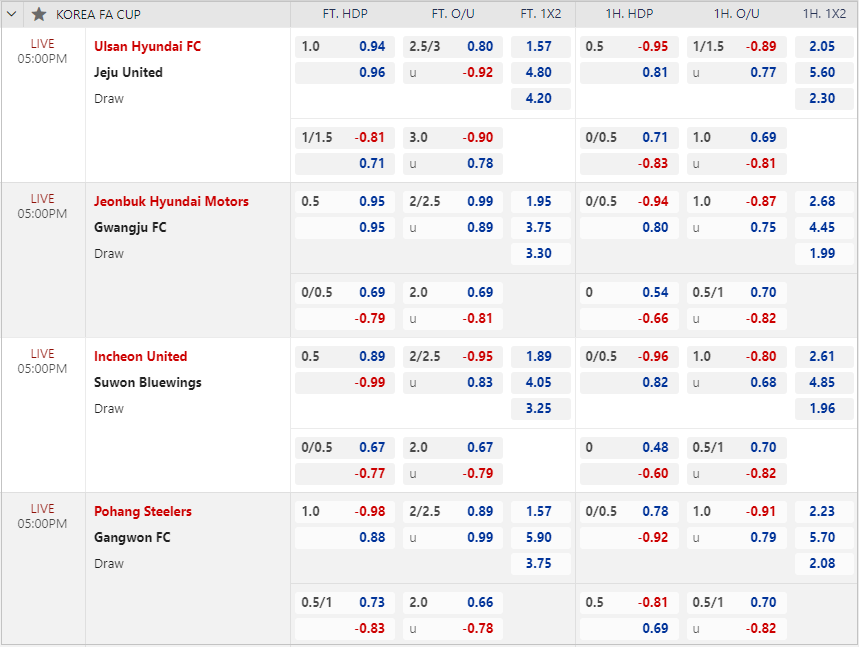Pick Pohang full-time handicap 1.0 at -0.98
Image resolution: width=859 pixels, height=647 pixels.
pyautogui.click(x=345, y=512)
